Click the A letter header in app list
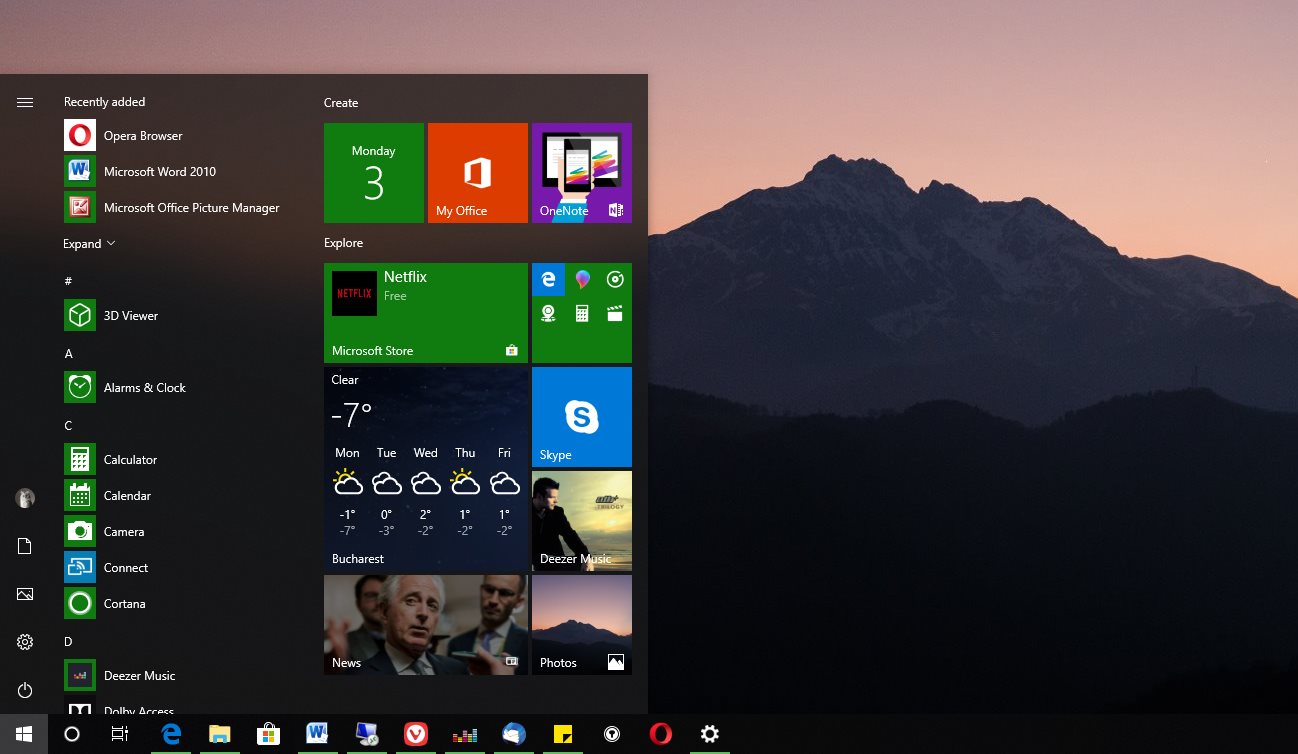The image size is (1298, 754). coord(68,354)
